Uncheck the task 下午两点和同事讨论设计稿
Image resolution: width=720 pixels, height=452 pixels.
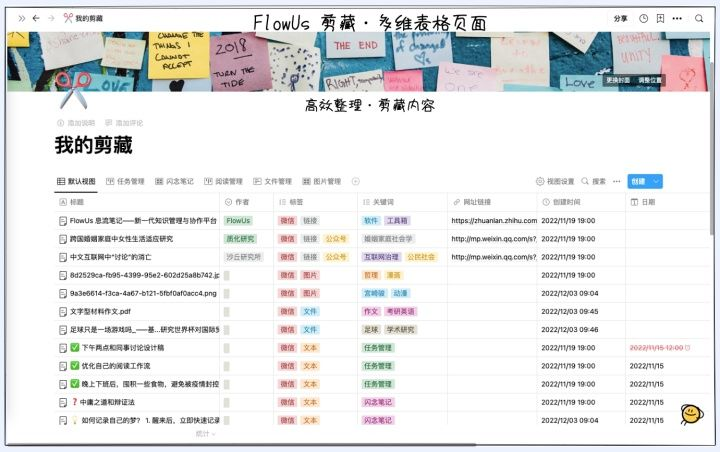point(75,348)
